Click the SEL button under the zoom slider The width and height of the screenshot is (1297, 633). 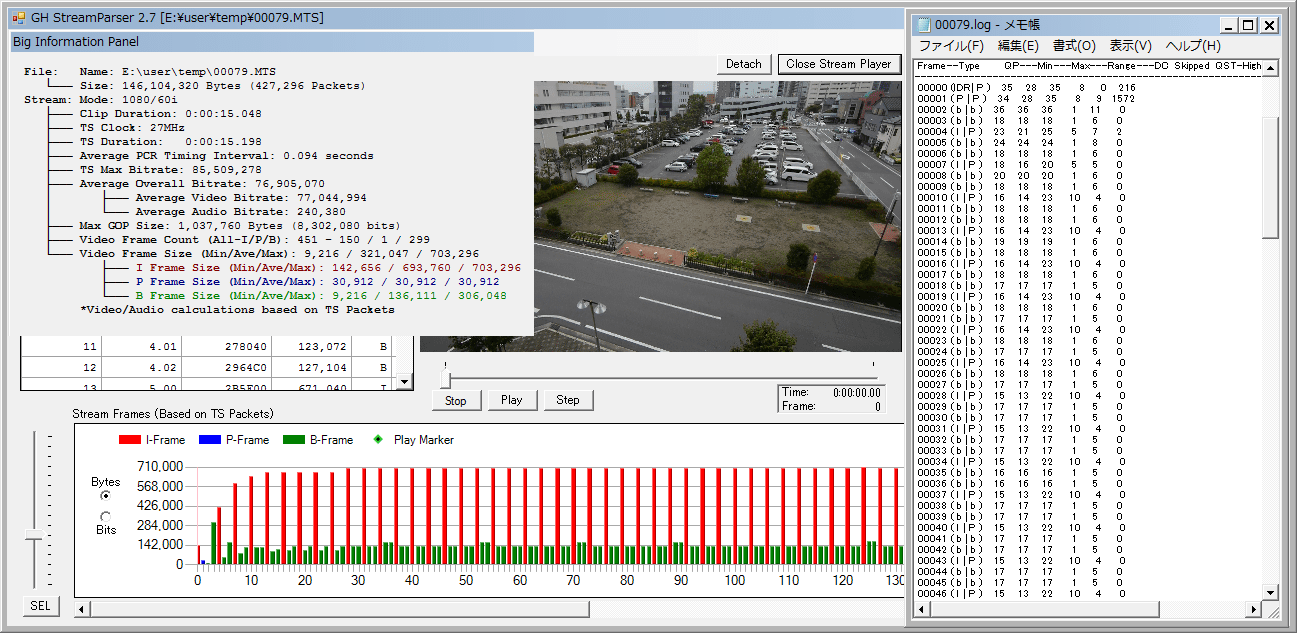pos(39,606)
